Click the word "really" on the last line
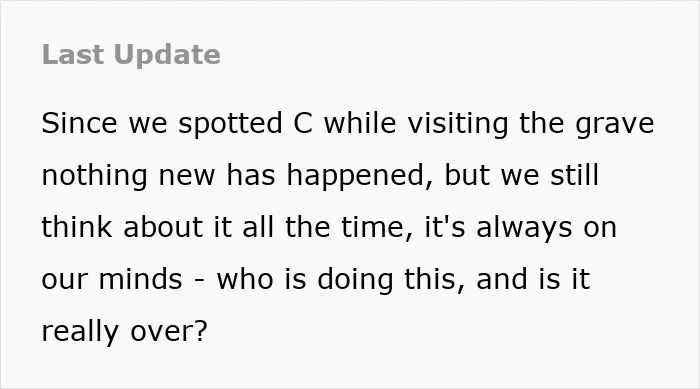Image resolution: width=700 pixels, height=389 pixels. click(x=80, y=332)
